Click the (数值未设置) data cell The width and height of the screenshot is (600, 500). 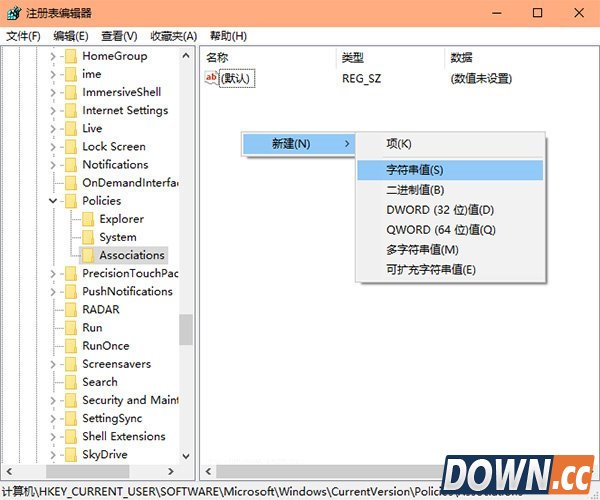click(481, 79)
